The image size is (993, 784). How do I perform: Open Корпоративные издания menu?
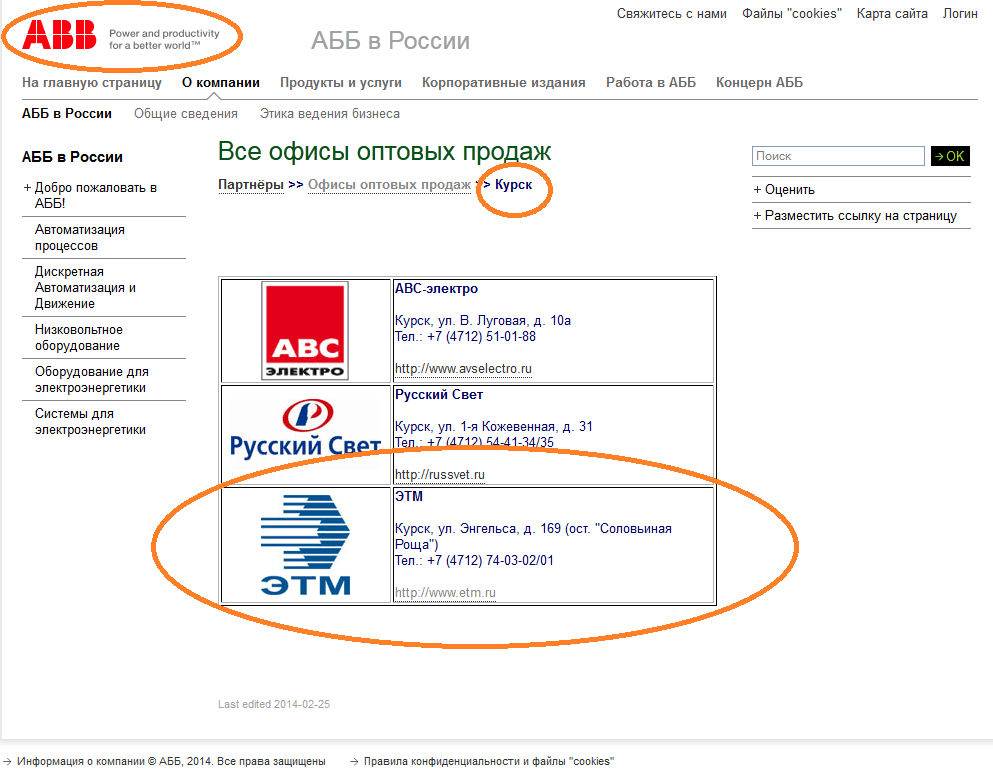click(503, 82)
